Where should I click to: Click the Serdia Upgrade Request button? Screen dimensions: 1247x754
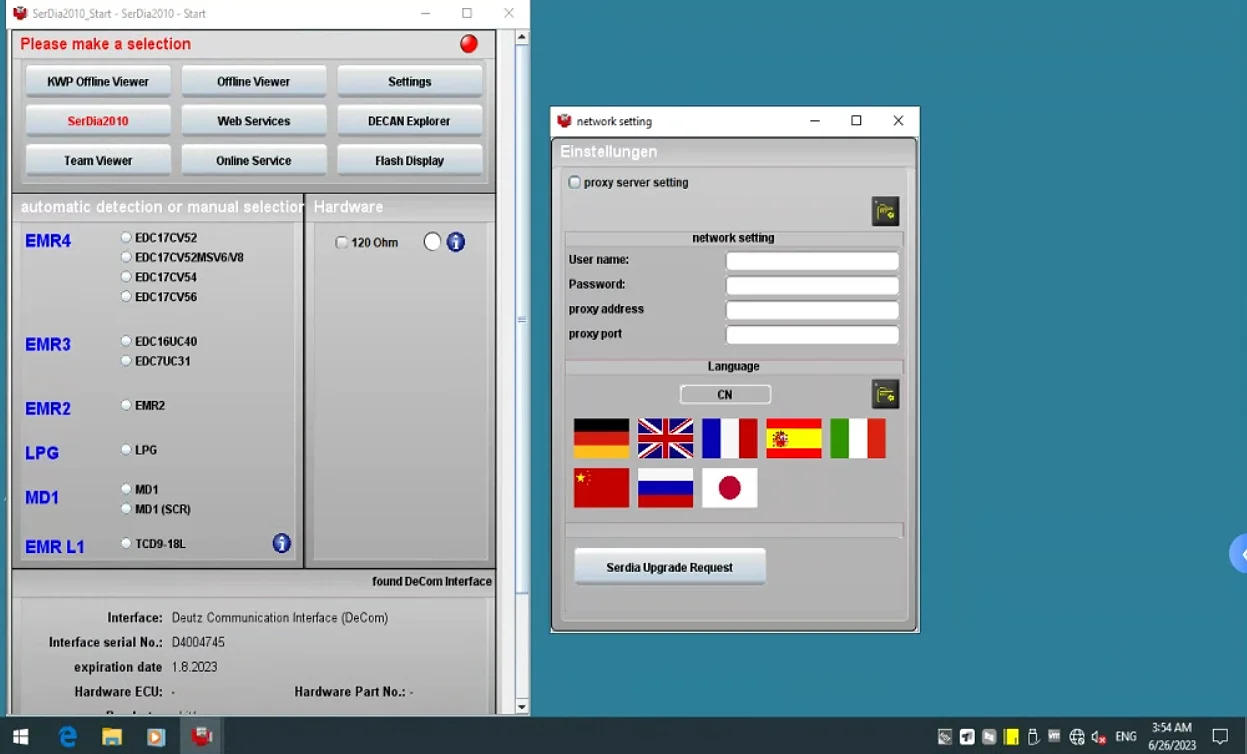[670, 567]
